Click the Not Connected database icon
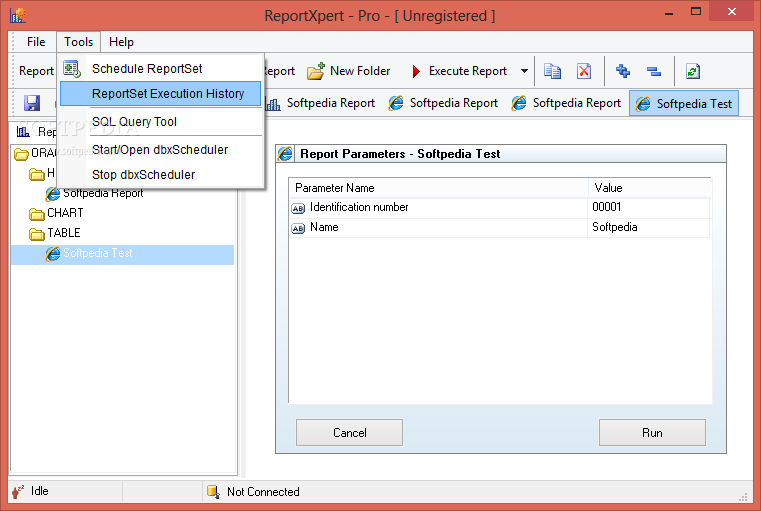This screenshot has width=761, height=511. [x=213, y=492]
